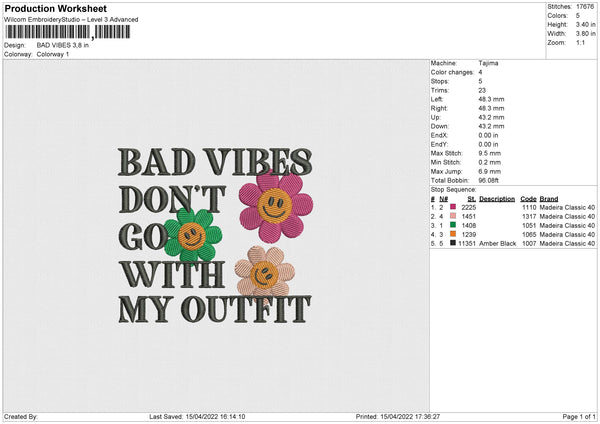Click stitch count 1239 in stop 4
600x424 pixels.
pos(469,235)
